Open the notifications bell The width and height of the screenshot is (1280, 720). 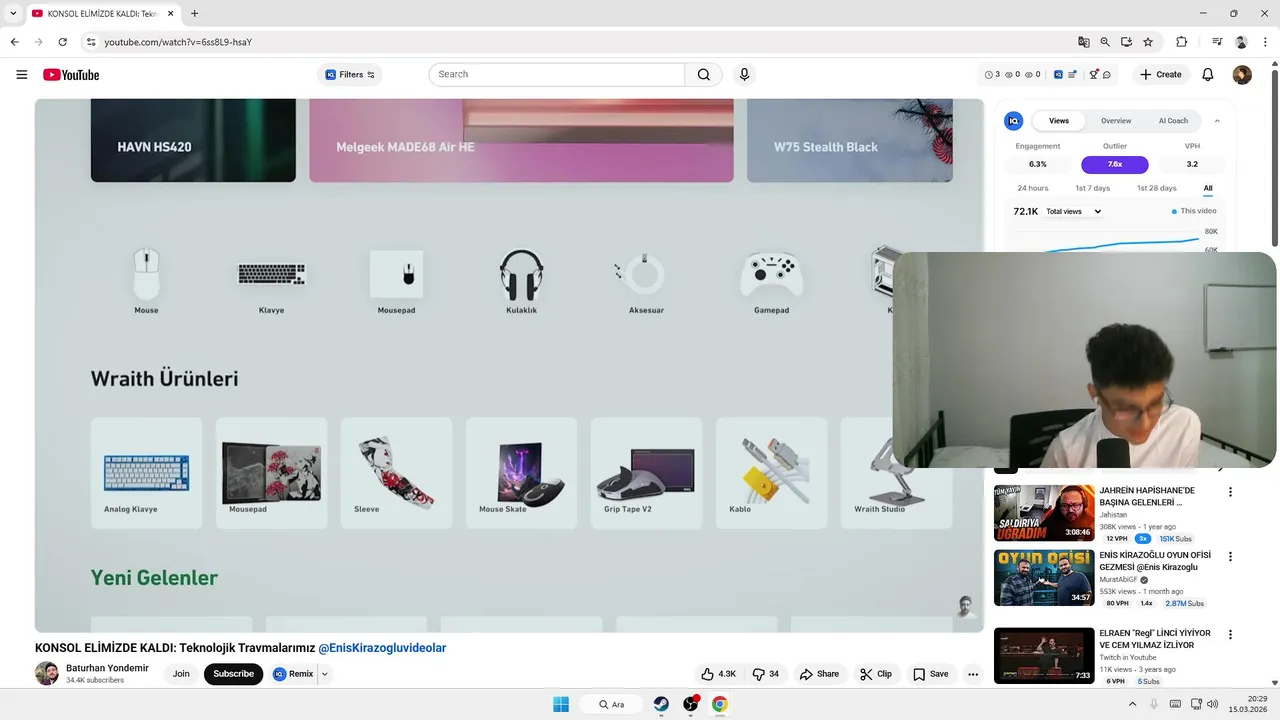pyautogui.click(x=1208, y=74)
